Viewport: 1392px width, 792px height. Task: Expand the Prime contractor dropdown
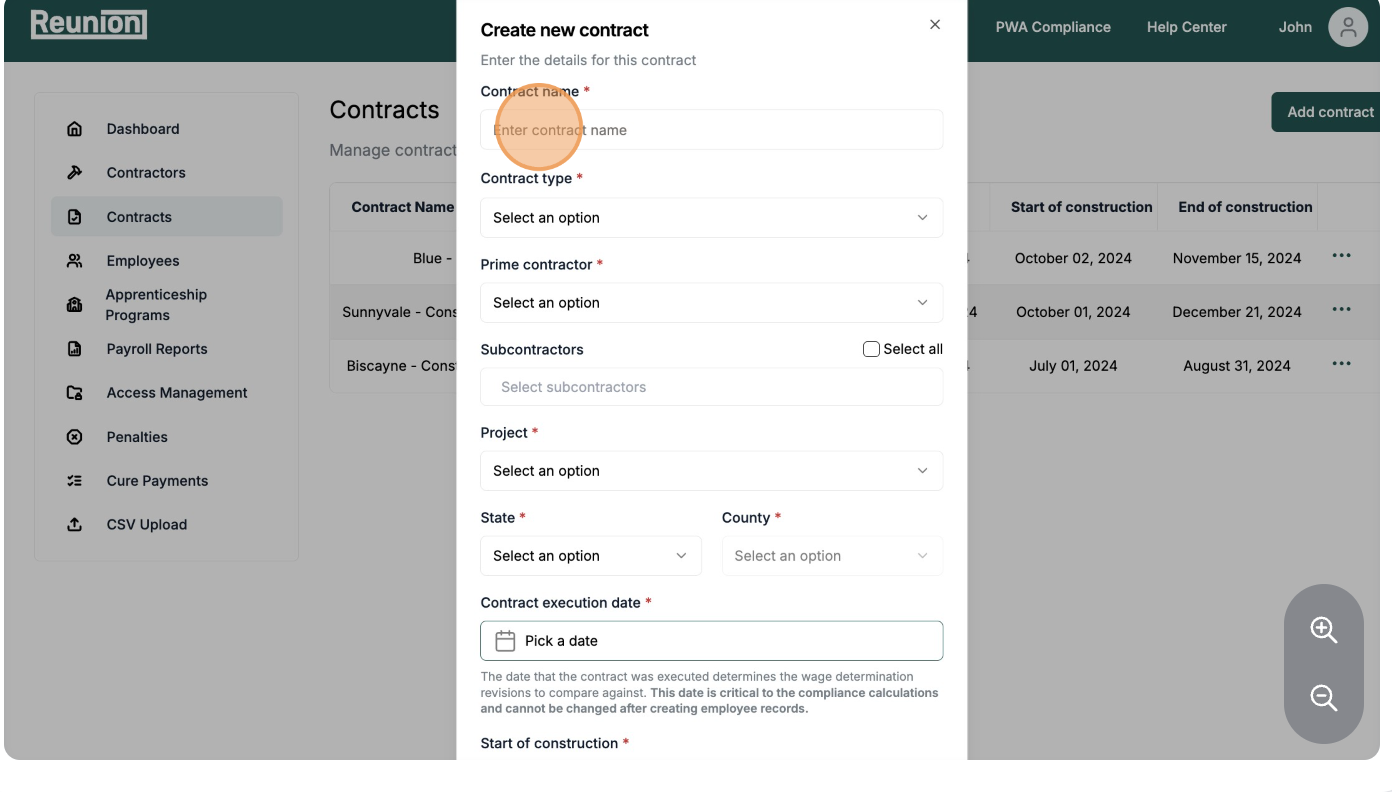711,303
